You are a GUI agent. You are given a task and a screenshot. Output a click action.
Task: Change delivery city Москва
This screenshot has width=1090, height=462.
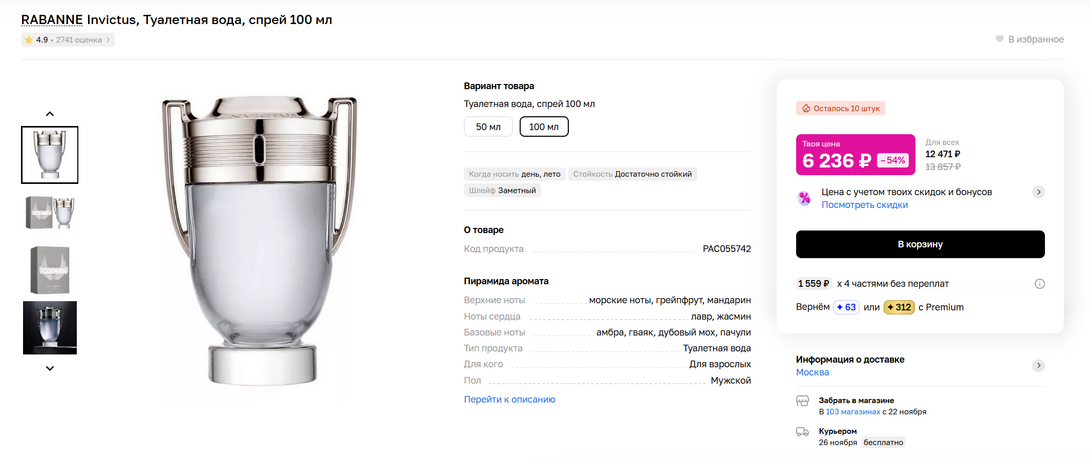coord(812,372)
